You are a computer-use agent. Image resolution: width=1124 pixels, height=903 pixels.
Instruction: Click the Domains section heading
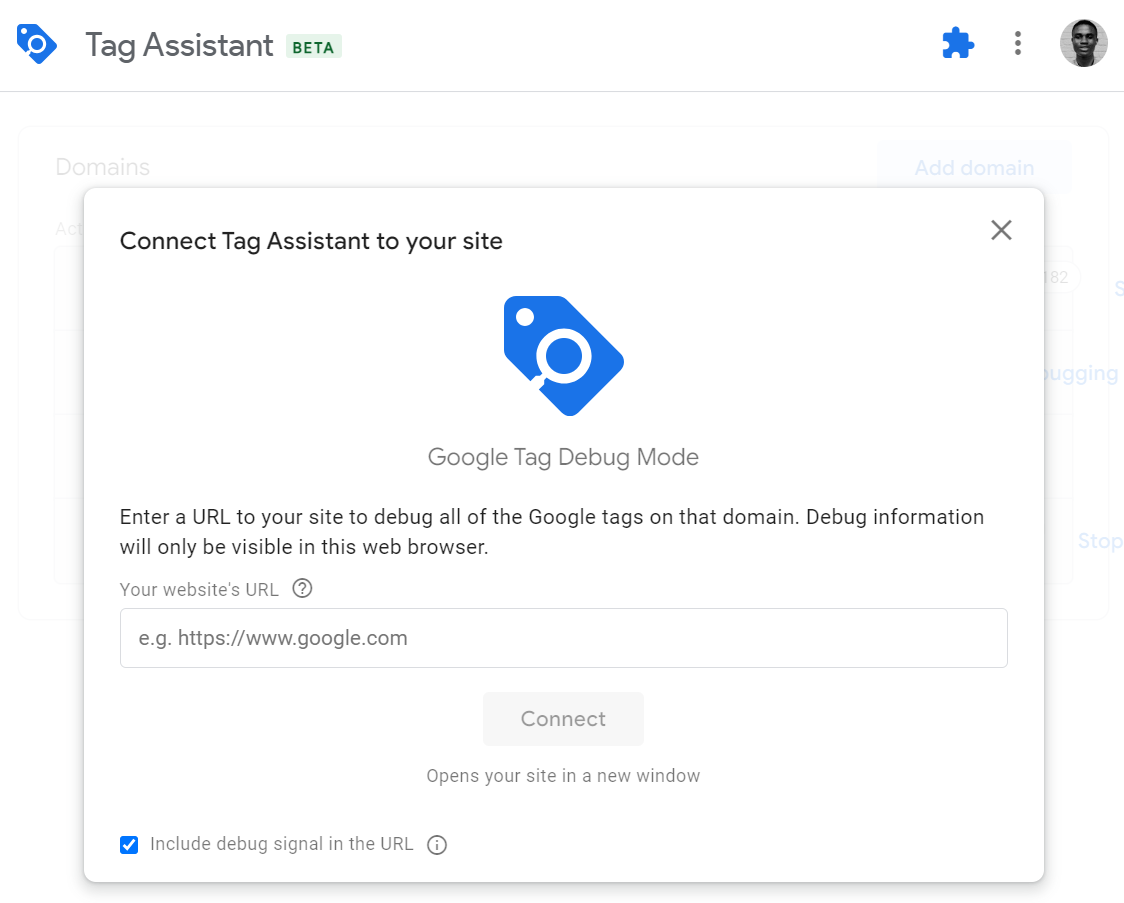coord(102,166)
